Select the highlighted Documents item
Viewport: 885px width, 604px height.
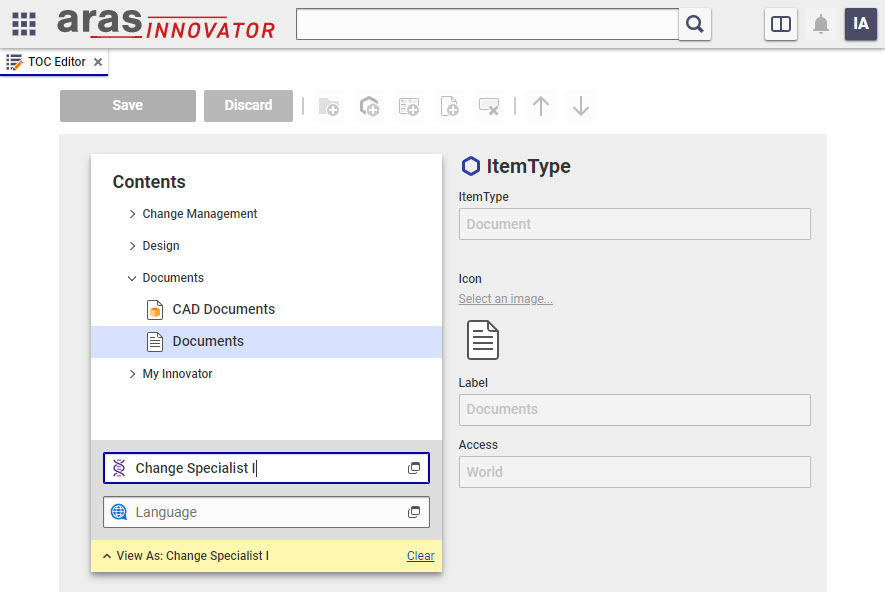(266, 342)
